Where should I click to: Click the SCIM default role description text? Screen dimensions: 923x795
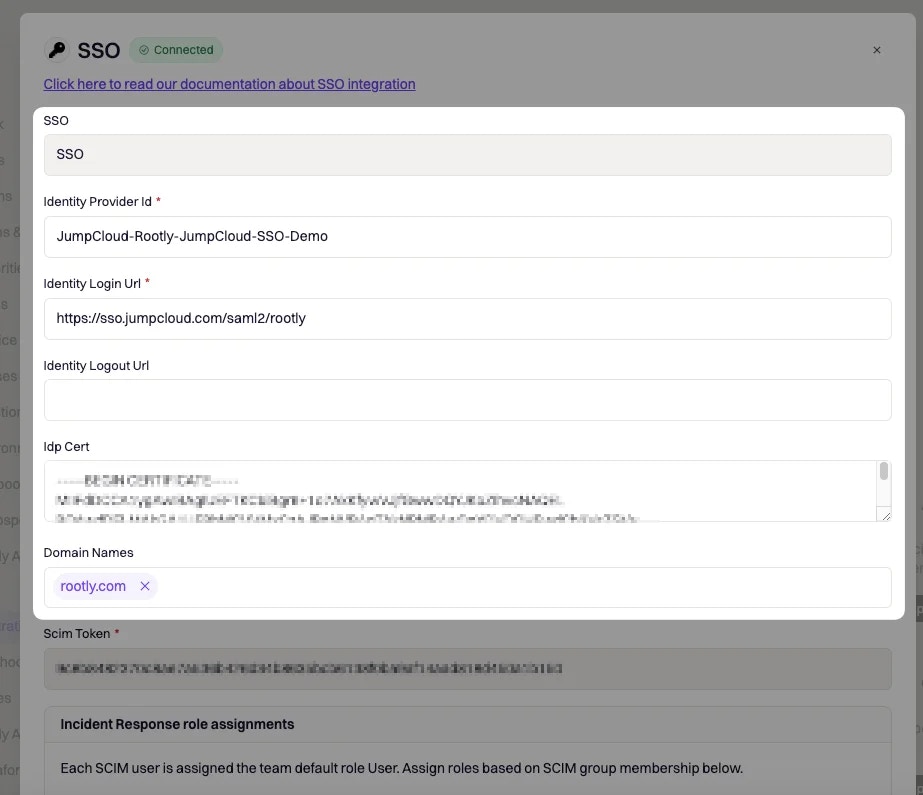coord(401,768)
